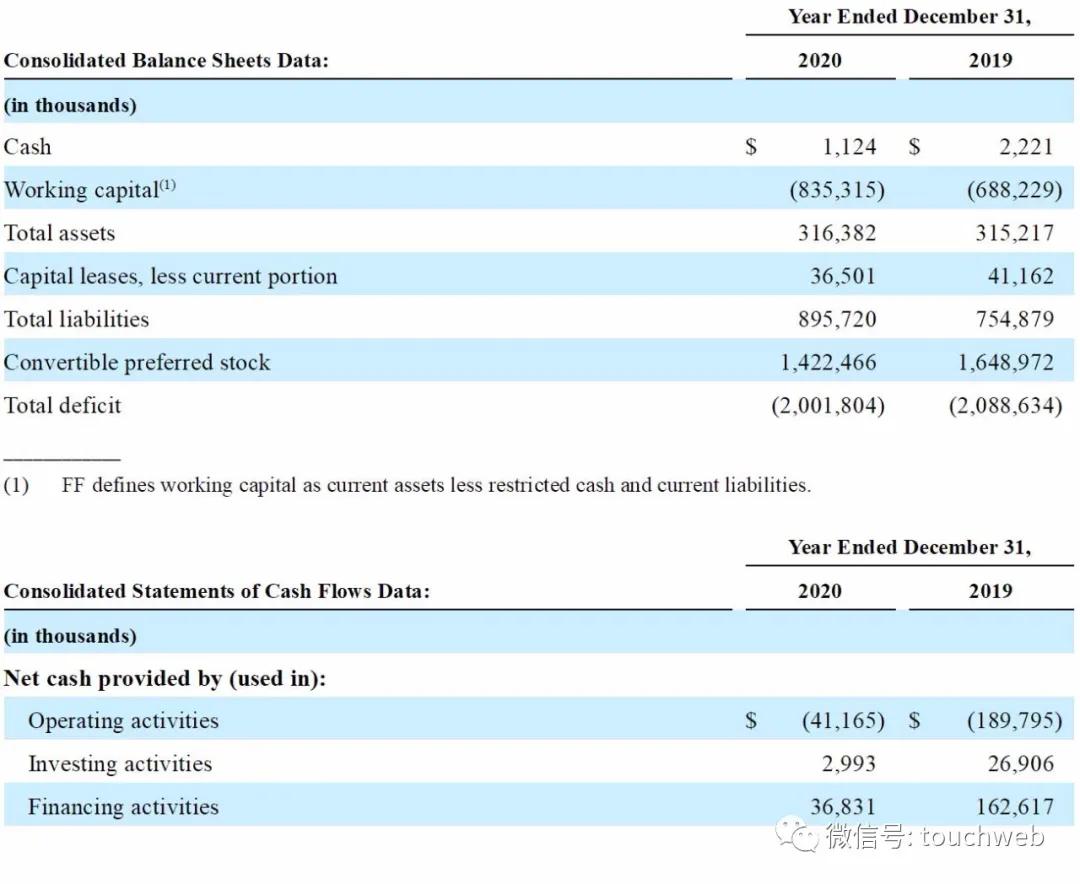This screenshot has height=884, width=1080.
Task: Click the Net cash provided by (used in) heading
Action: (165, 679)
